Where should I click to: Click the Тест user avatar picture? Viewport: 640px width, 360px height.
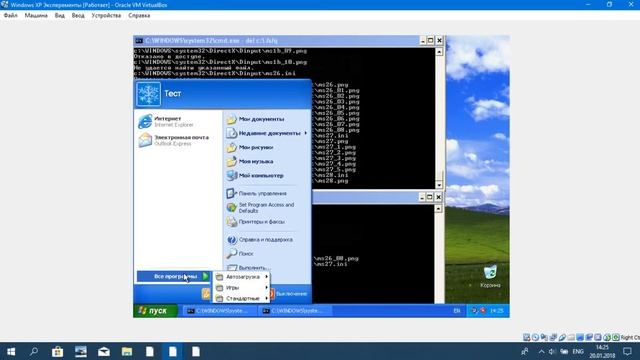[148, 93]
